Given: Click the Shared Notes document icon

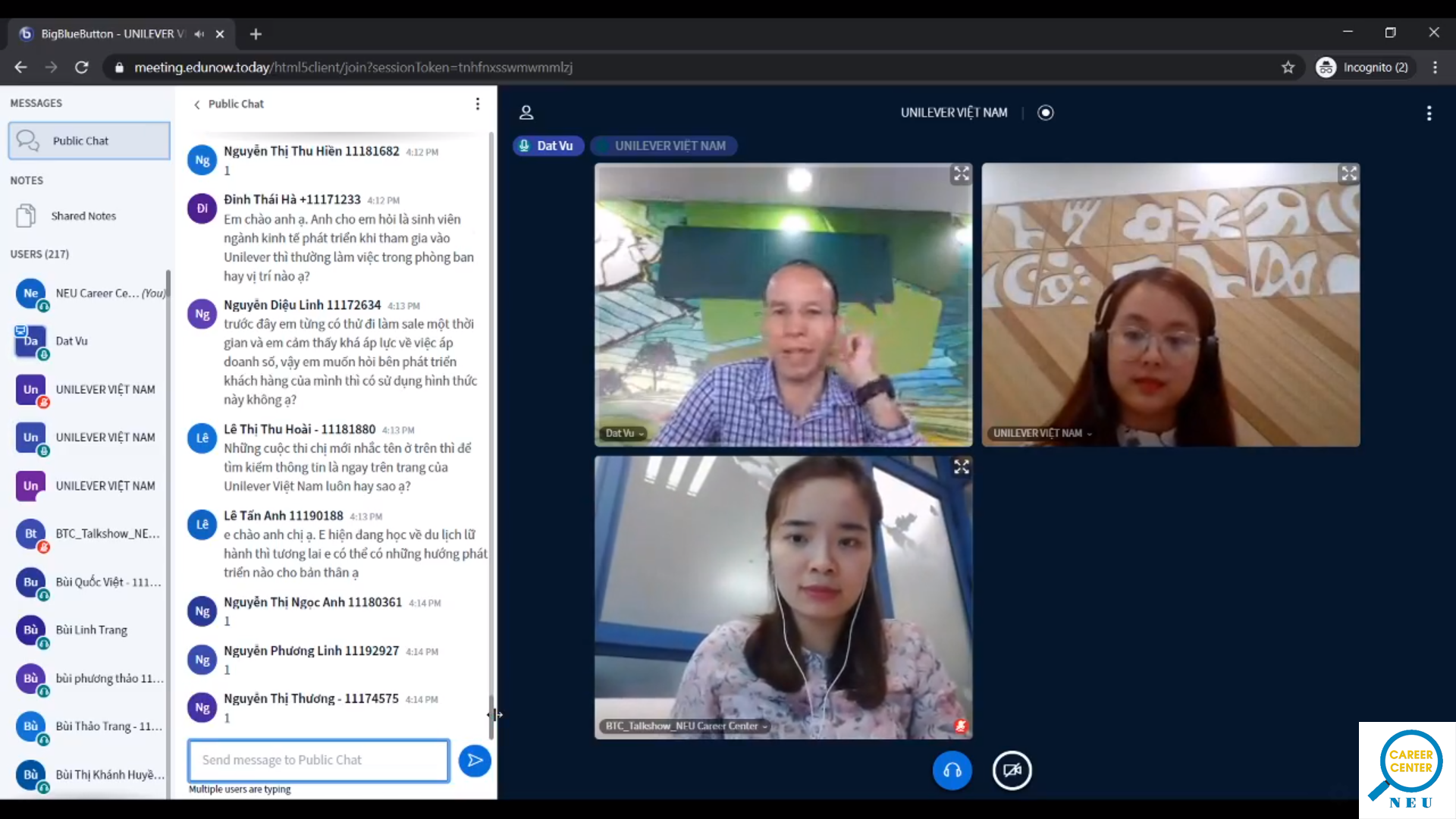Looking at the screenshot, I should [26, 216].
